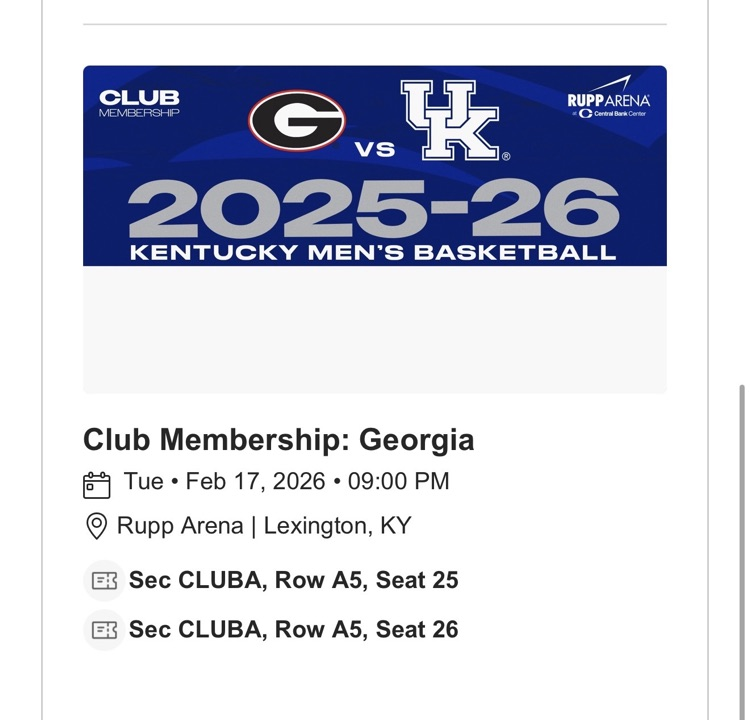Click the ticket icon for Seat 25
Viewport: 750px width, 720px height.
104,580
